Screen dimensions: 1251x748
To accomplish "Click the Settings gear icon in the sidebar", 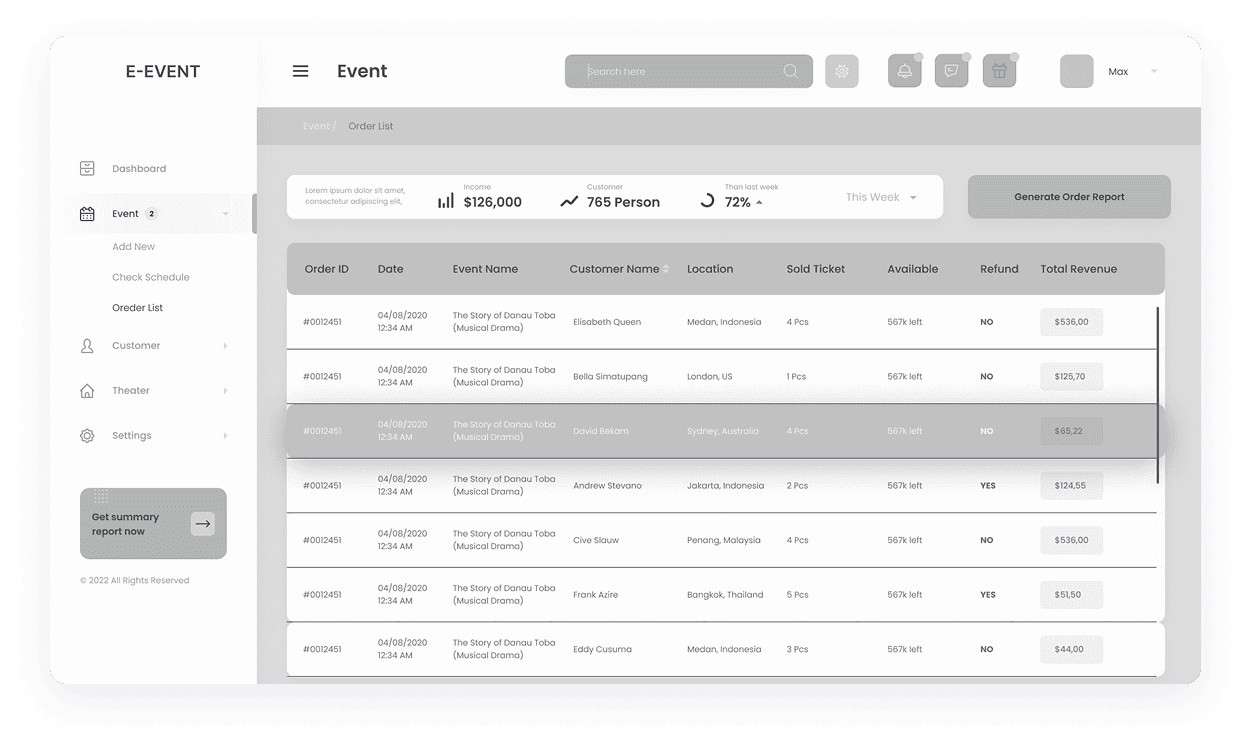I will tap(86, 435).
